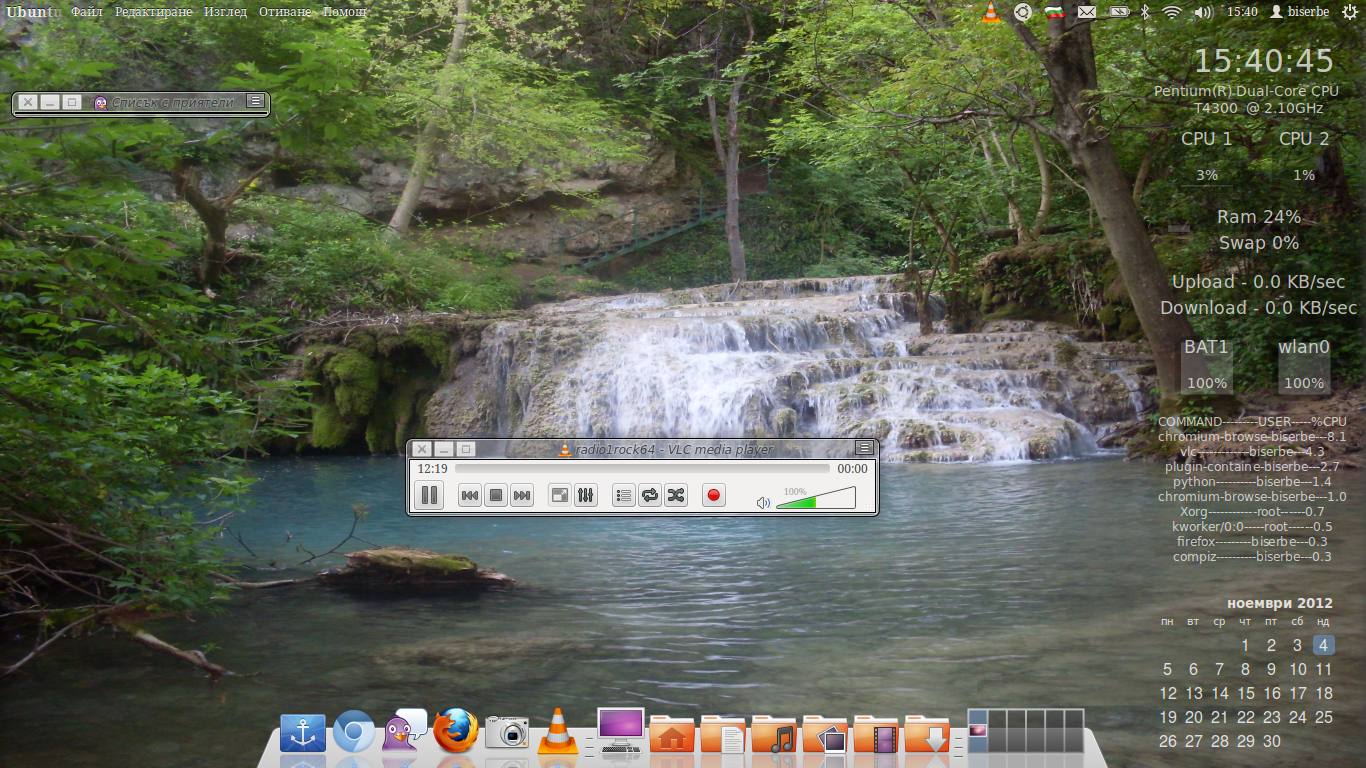1366x768 pixels.
Task: Open Videos folder from dock
Action: pyautogui.click(x=876, y=734)
